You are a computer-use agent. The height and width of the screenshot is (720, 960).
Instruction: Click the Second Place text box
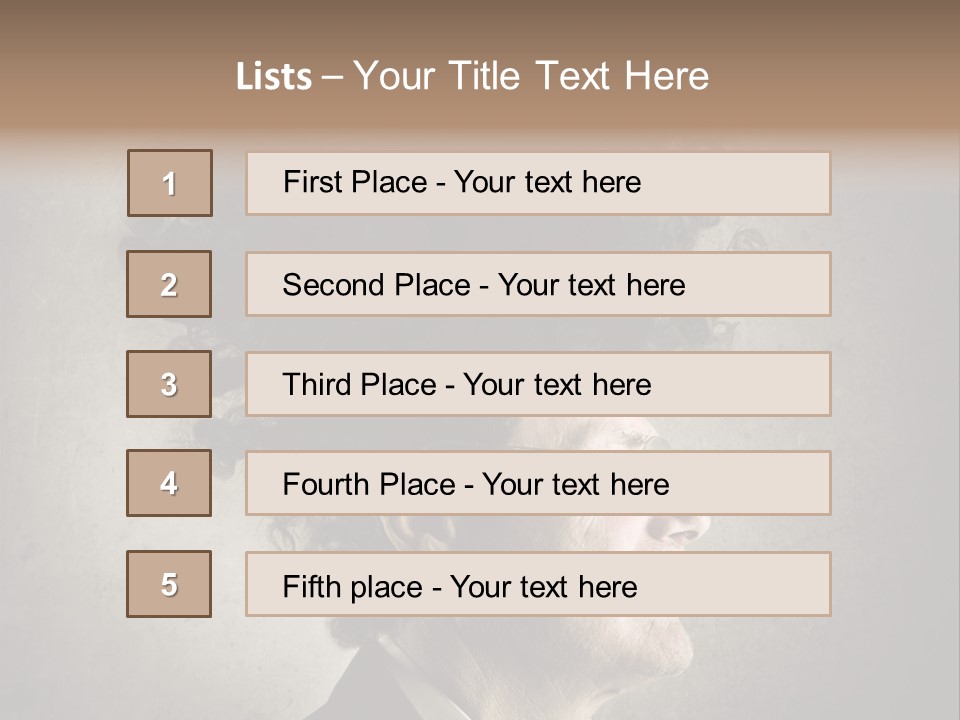tap(538, 284)
